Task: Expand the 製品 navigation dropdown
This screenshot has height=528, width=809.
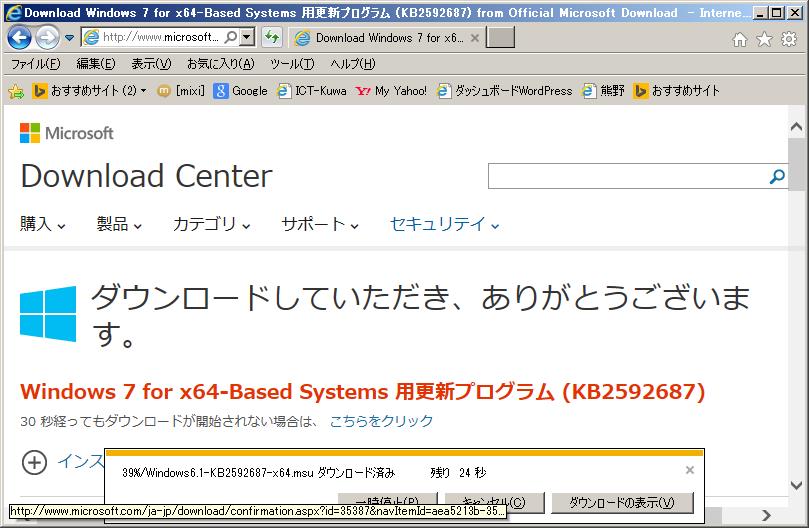Action: [x=119, y=224]
